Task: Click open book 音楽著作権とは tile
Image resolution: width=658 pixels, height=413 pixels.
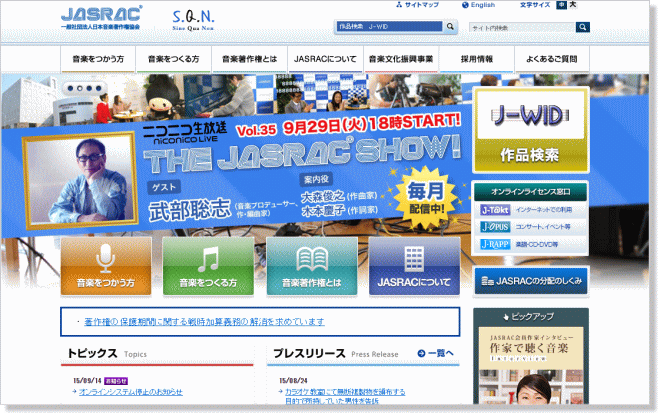Action: (x=312, y=267)
